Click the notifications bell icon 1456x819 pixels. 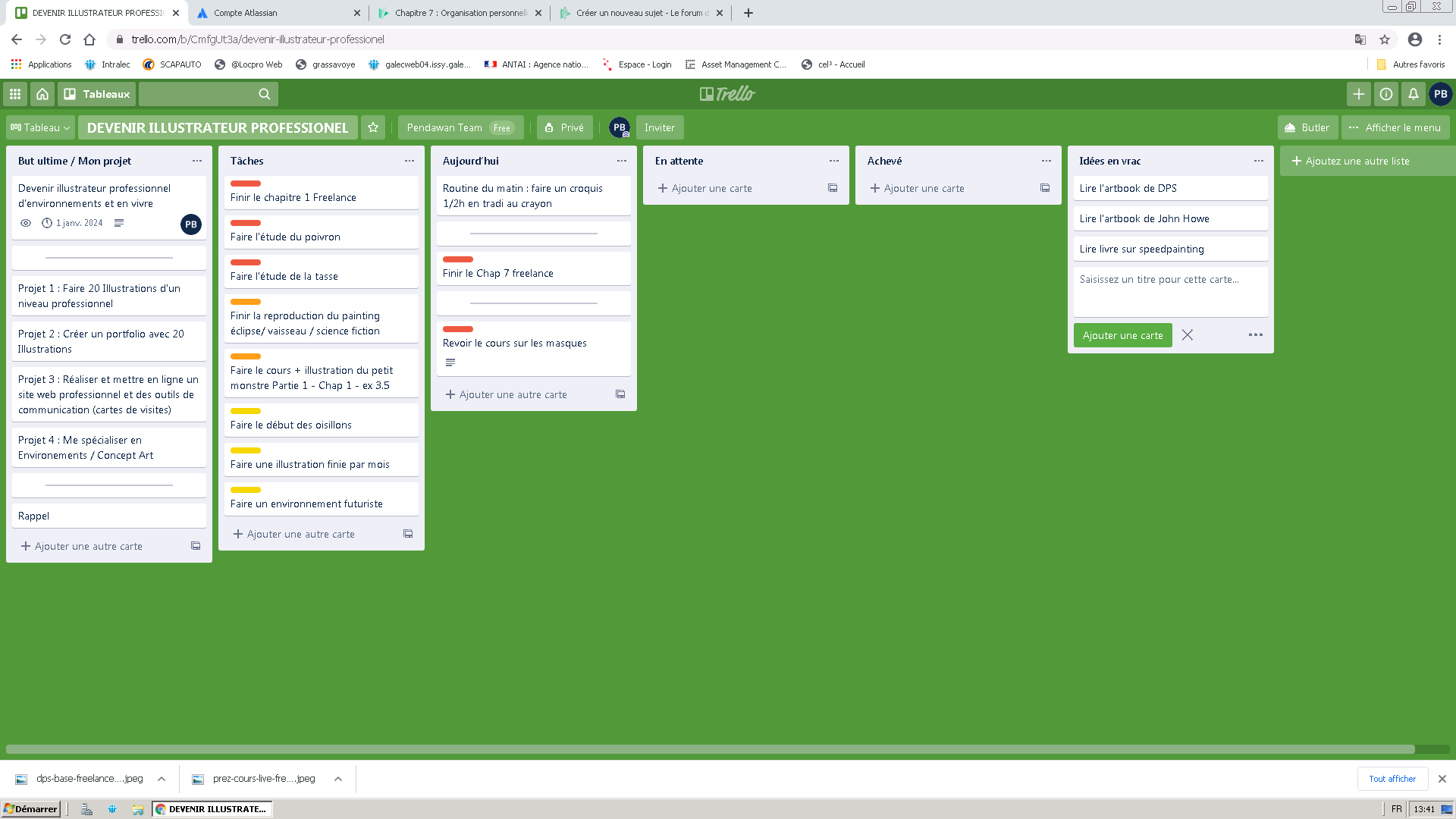point(1413,94)
